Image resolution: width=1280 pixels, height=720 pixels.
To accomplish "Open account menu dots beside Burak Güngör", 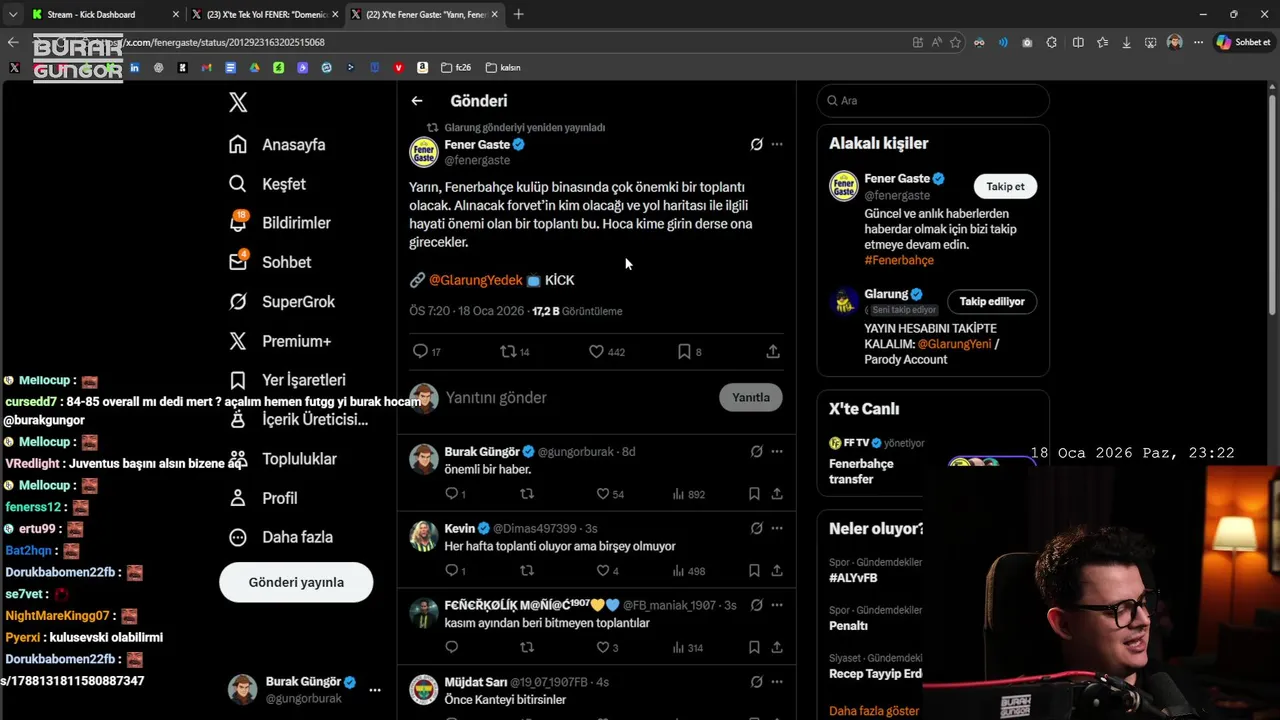I will (x=375, y=690).
